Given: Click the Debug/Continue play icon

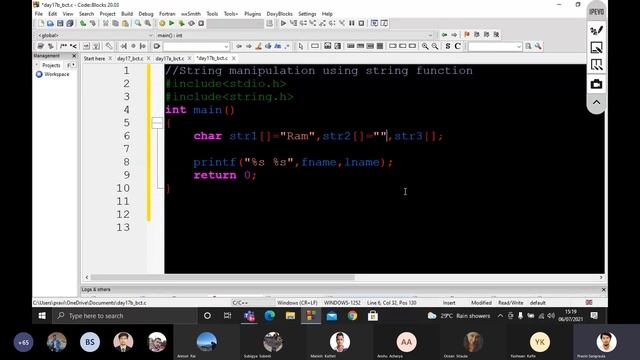Looking at the screenshot, I should pyautogui.click(x=283, y=24).
